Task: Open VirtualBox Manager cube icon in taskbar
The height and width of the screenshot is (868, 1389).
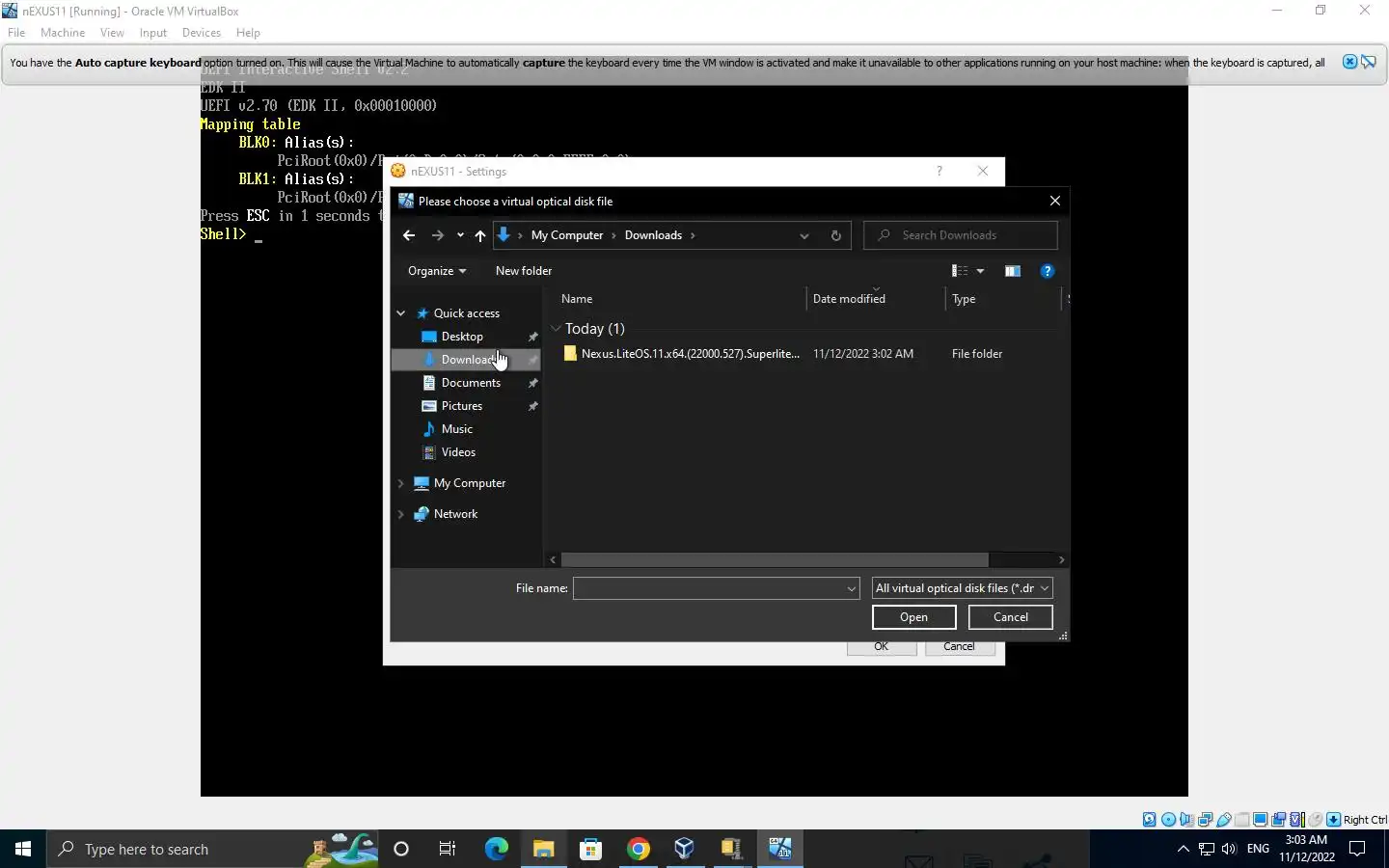Action: click(685, 849)
